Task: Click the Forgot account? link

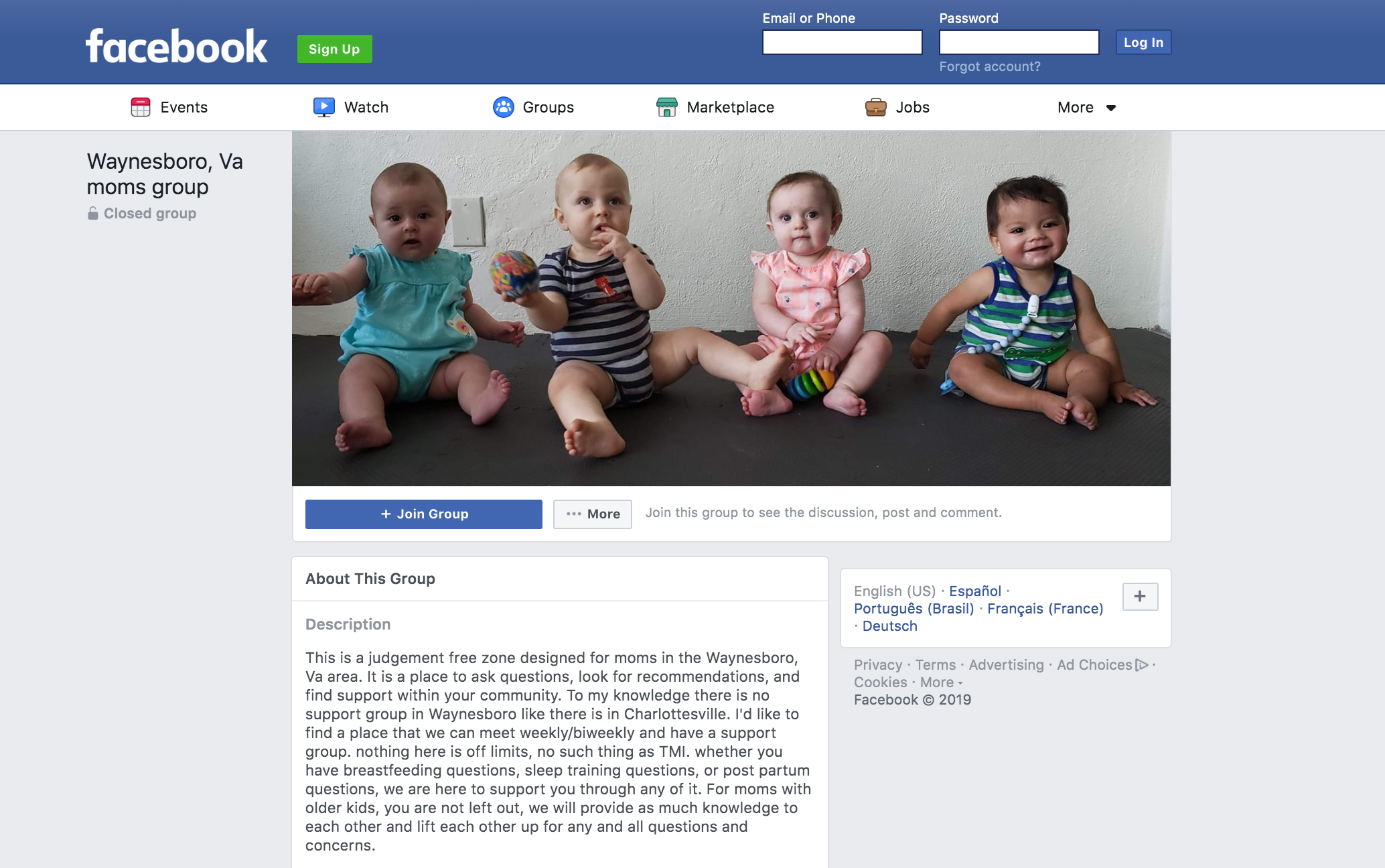Action: (990, 66)
